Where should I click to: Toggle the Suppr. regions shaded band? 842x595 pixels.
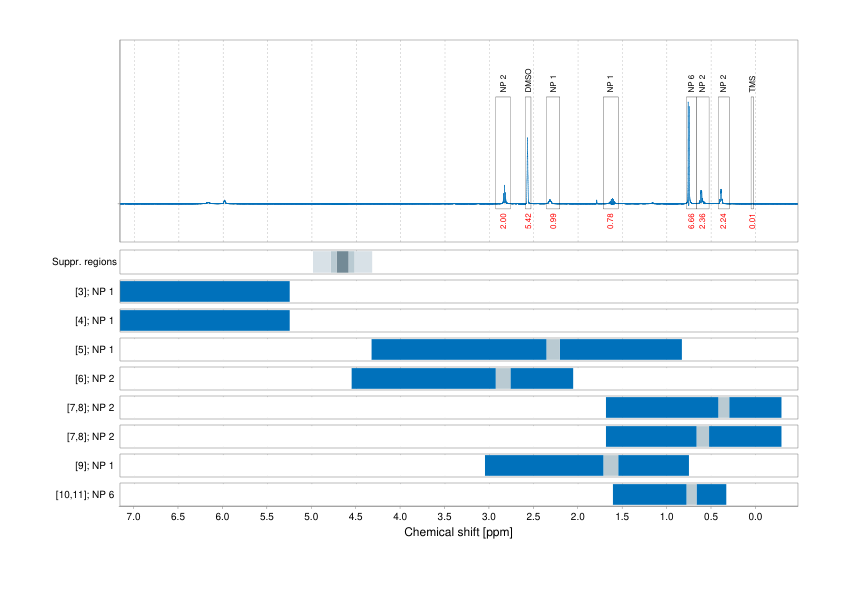342,261
